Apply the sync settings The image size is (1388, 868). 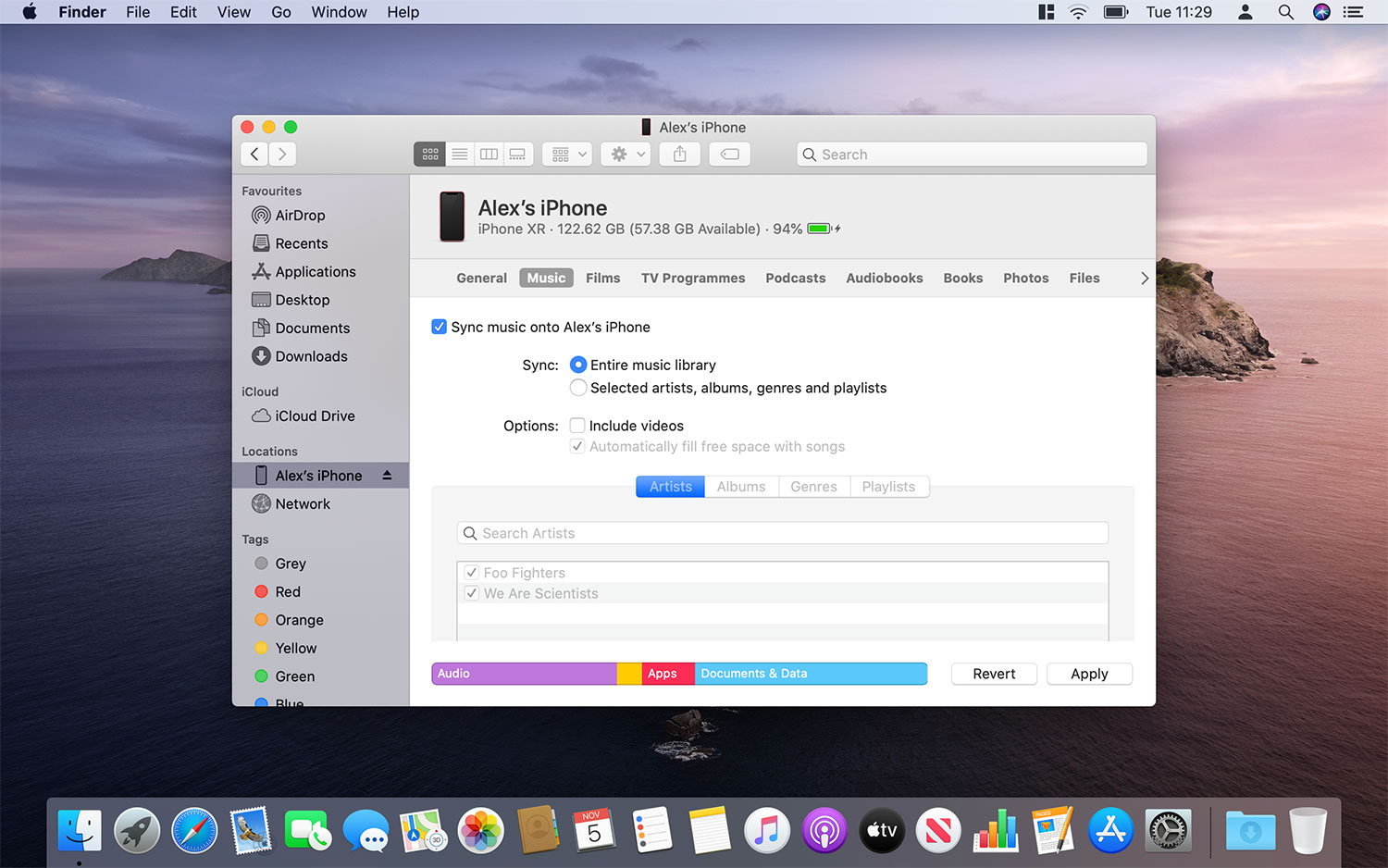(1089, 674)
